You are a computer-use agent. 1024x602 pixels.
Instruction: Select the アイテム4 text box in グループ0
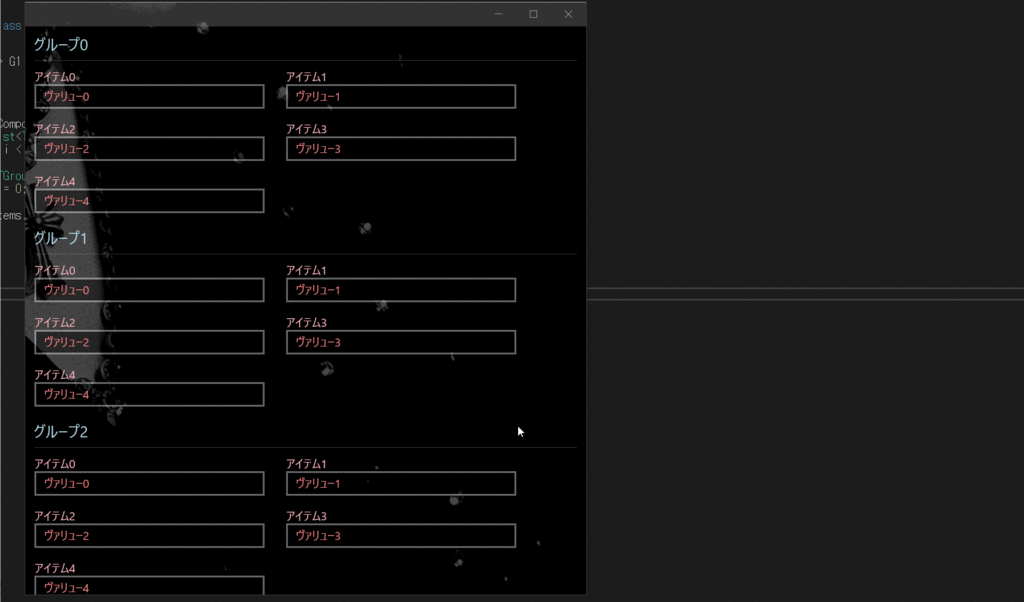click(x=150, y=201)
